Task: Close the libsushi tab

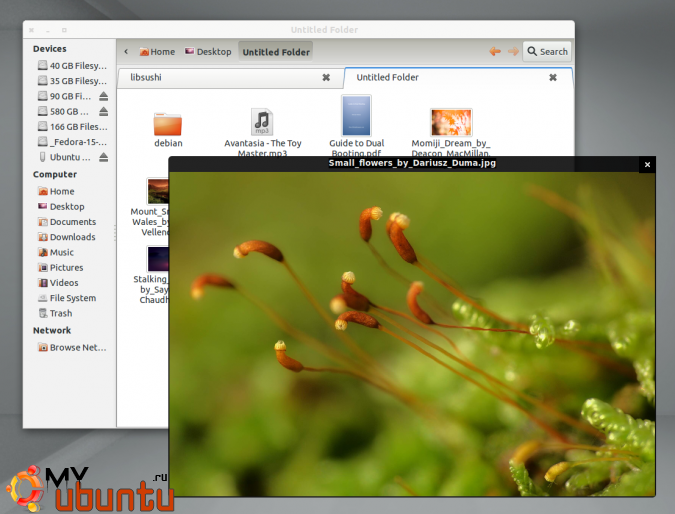Action: [326, 77]
